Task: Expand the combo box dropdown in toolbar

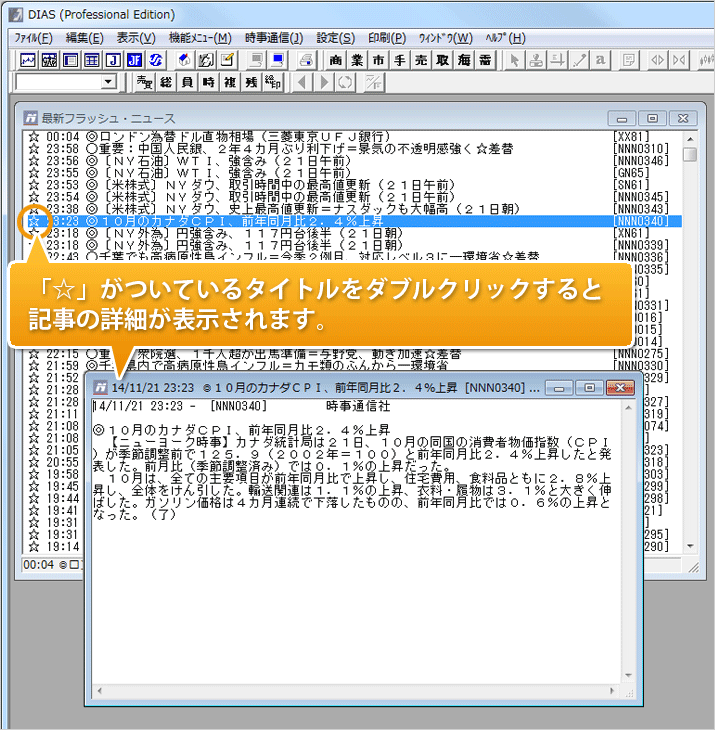Action: (109, 82)
